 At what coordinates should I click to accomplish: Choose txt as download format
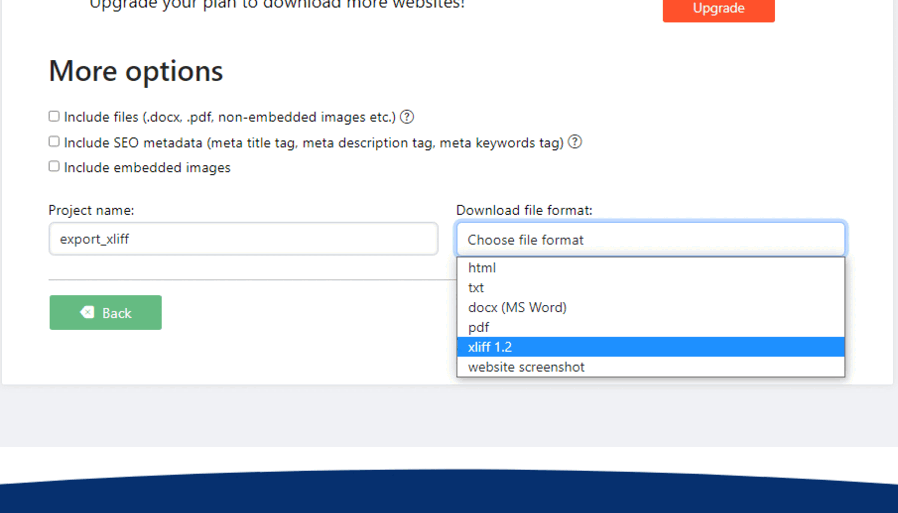pos(476,288)
